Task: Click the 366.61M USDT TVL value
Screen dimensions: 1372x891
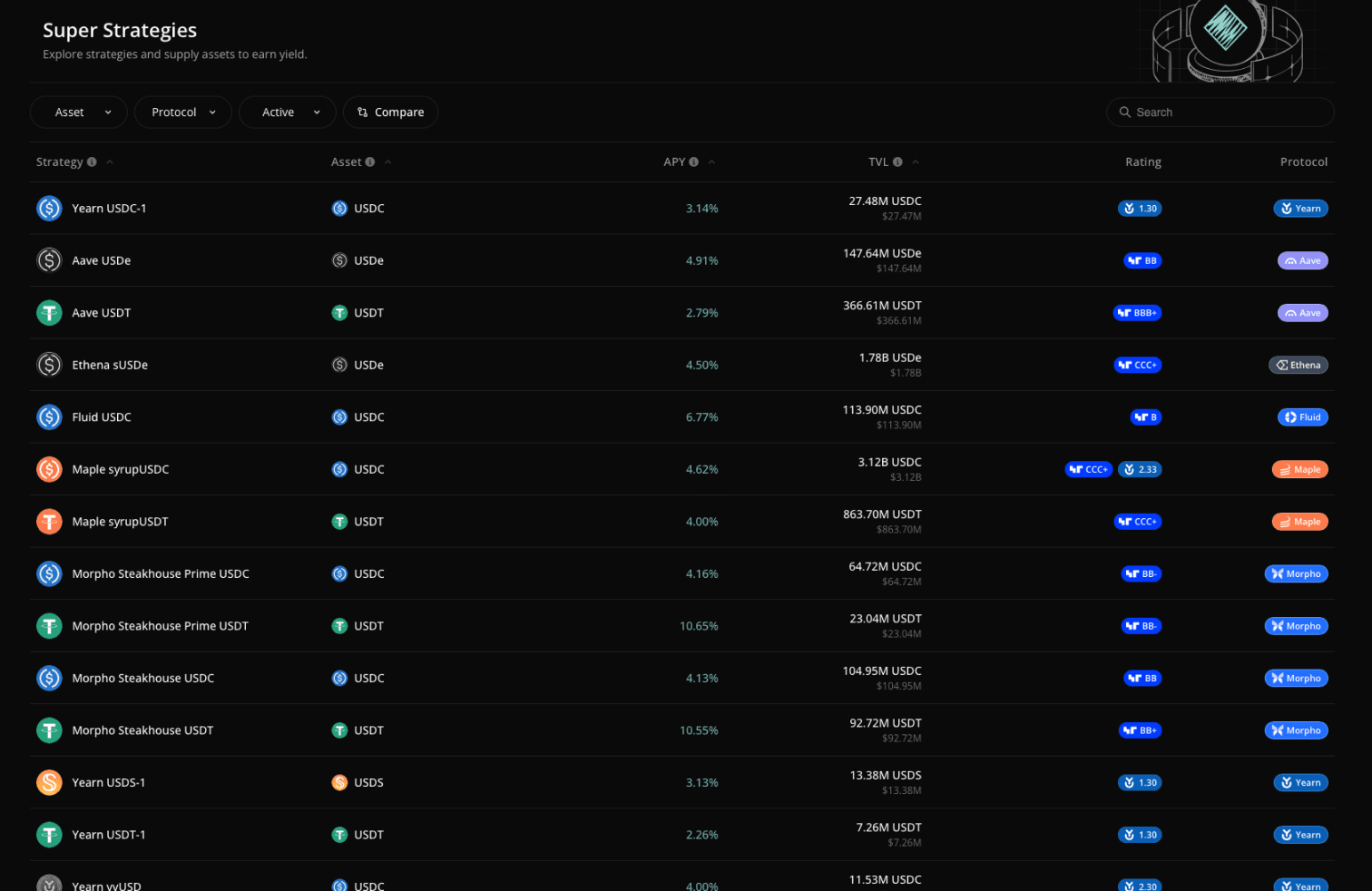Action: click(x=882, y=306)
